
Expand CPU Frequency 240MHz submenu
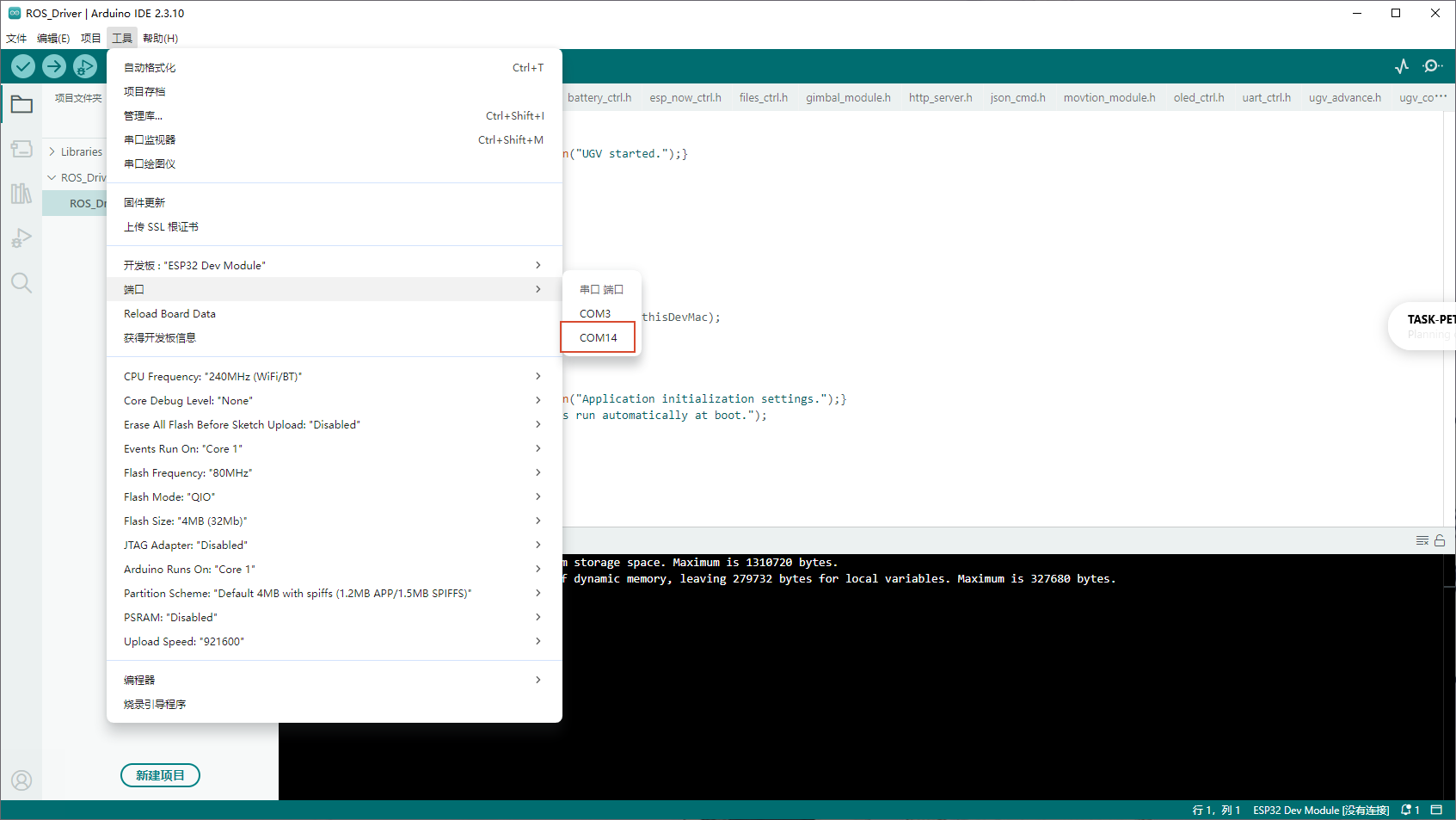335,376
